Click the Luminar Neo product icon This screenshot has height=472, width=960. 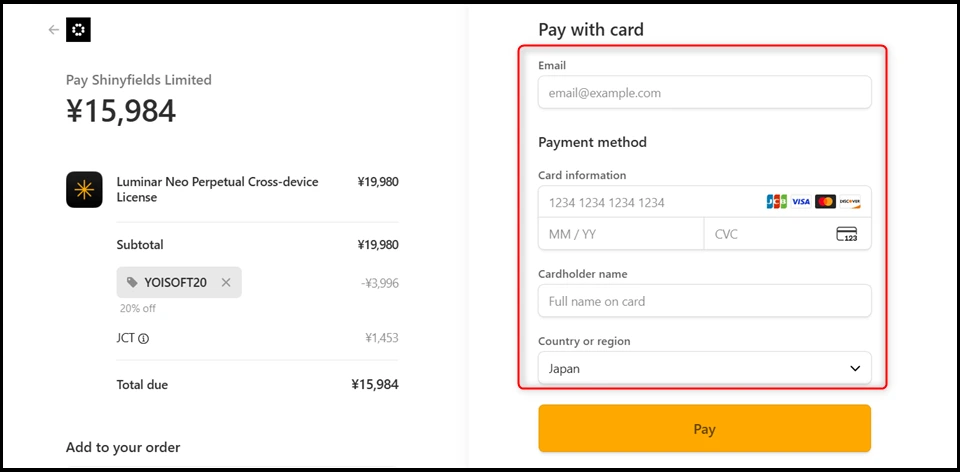[84, 189]
